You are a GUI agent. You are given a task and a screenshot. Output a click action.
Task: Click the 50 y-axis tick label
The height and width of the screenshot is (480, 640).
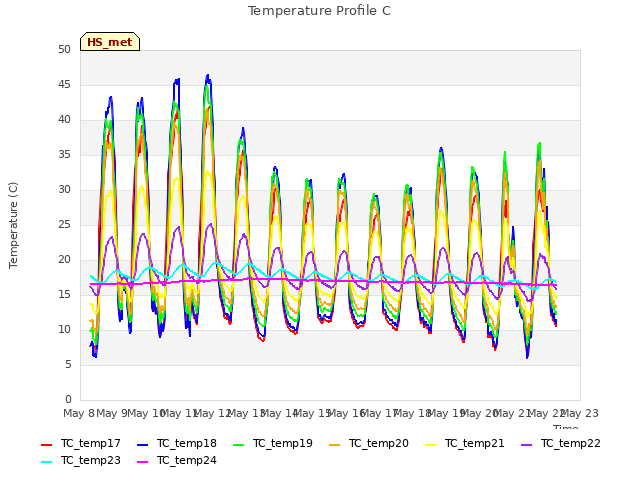tap(64, 50)
